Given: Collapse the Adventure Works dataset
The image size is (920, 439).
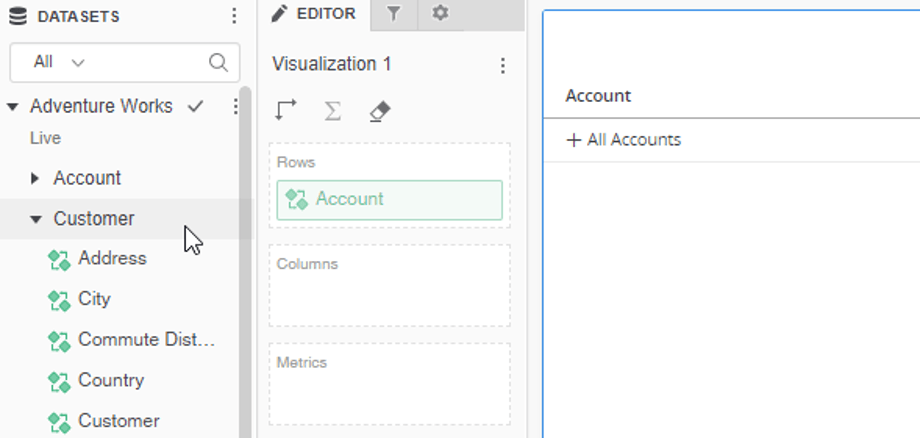Looking at the screenshot, I should [x=13, y=106].
